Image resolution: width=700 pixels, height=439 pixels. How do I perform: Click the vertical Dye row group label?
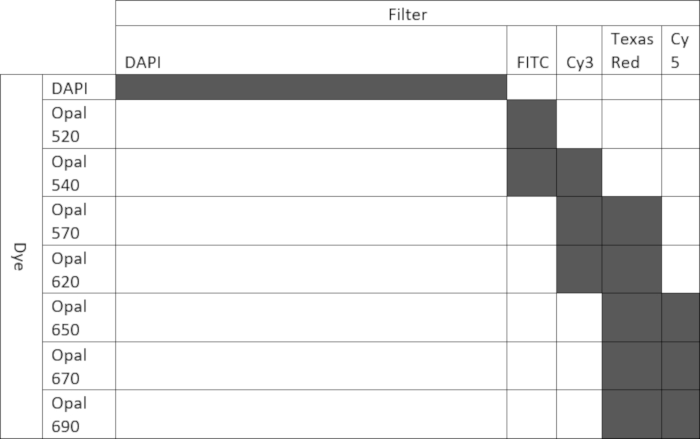(21, 256)
